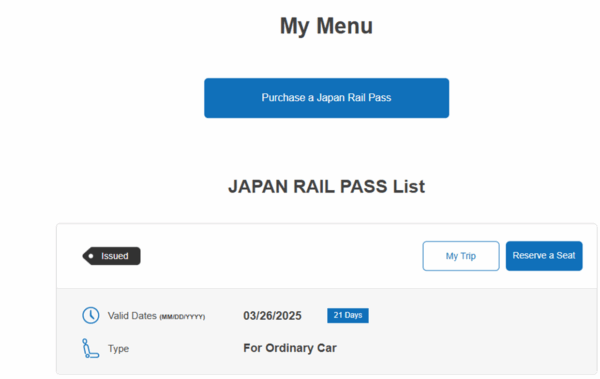Select the Reserve a Seat button

point(544,256)
